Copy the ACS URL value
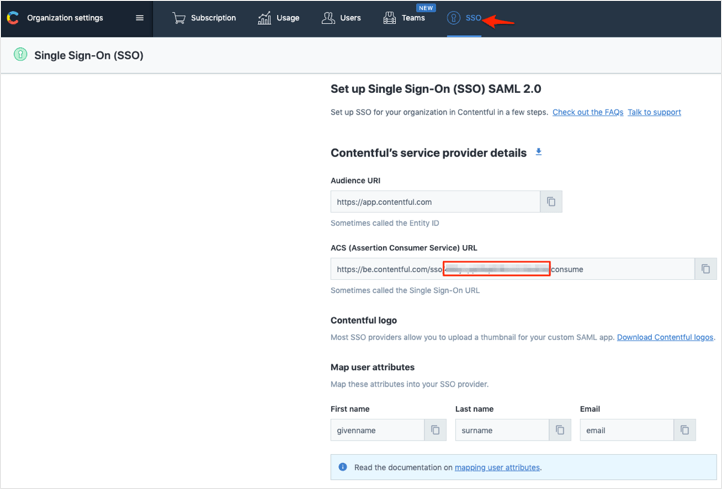The height and width of the screenshot is (489, 722). click(x=705, y=269)
